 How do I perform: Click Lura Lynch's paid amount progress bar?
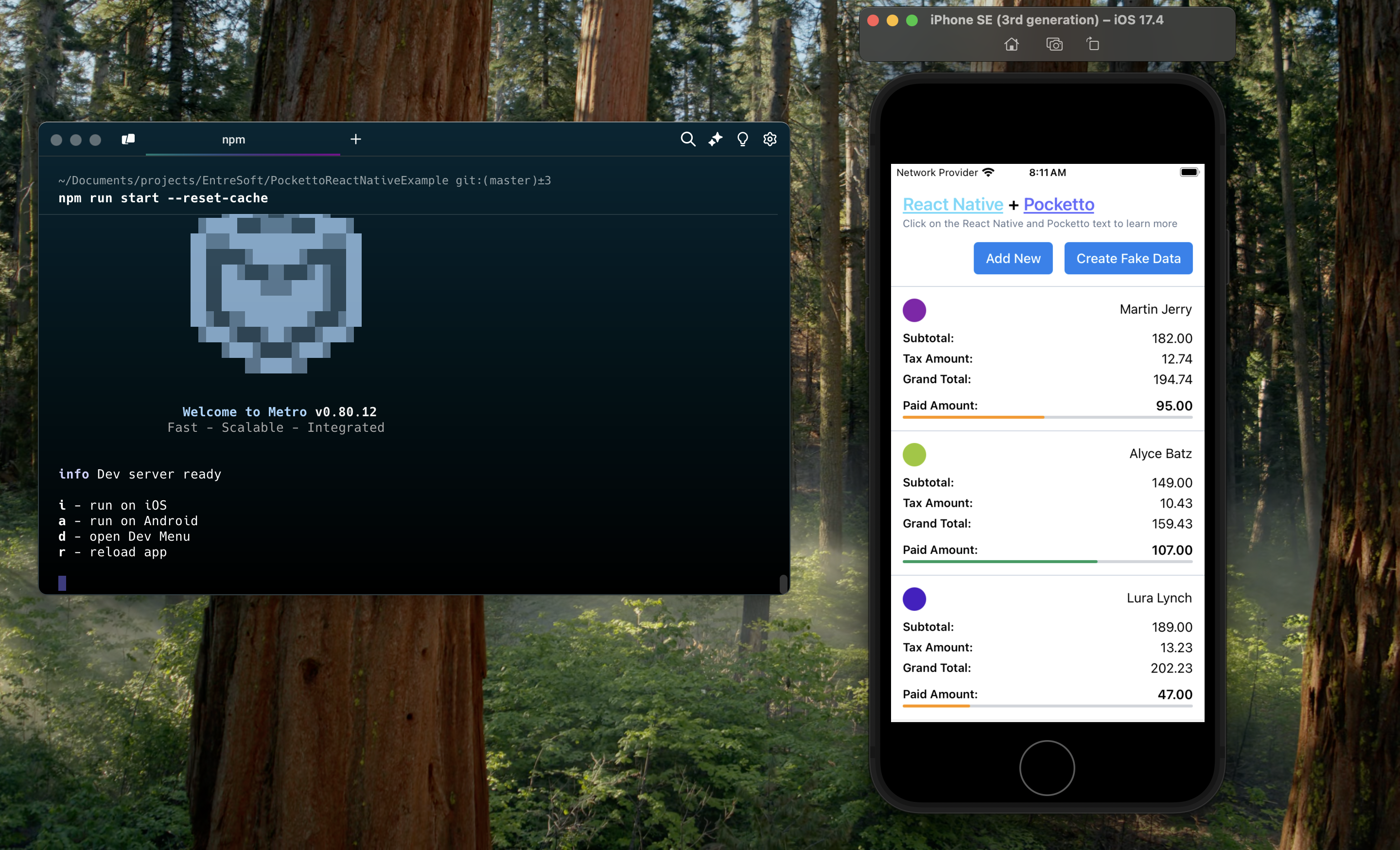click(1047, 706)
